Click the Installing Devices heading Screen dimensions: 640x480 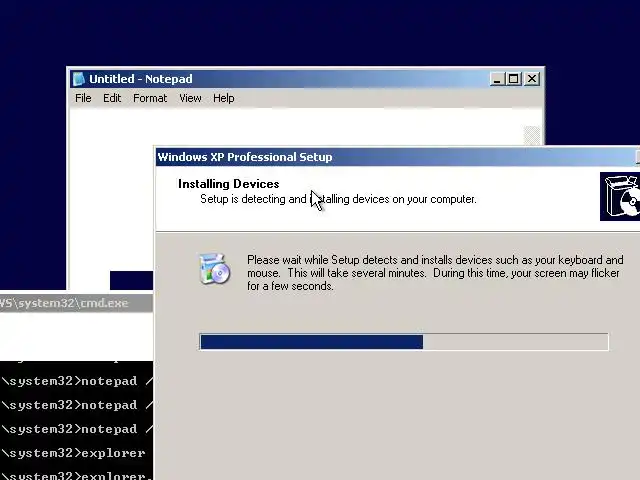(229, 184)
